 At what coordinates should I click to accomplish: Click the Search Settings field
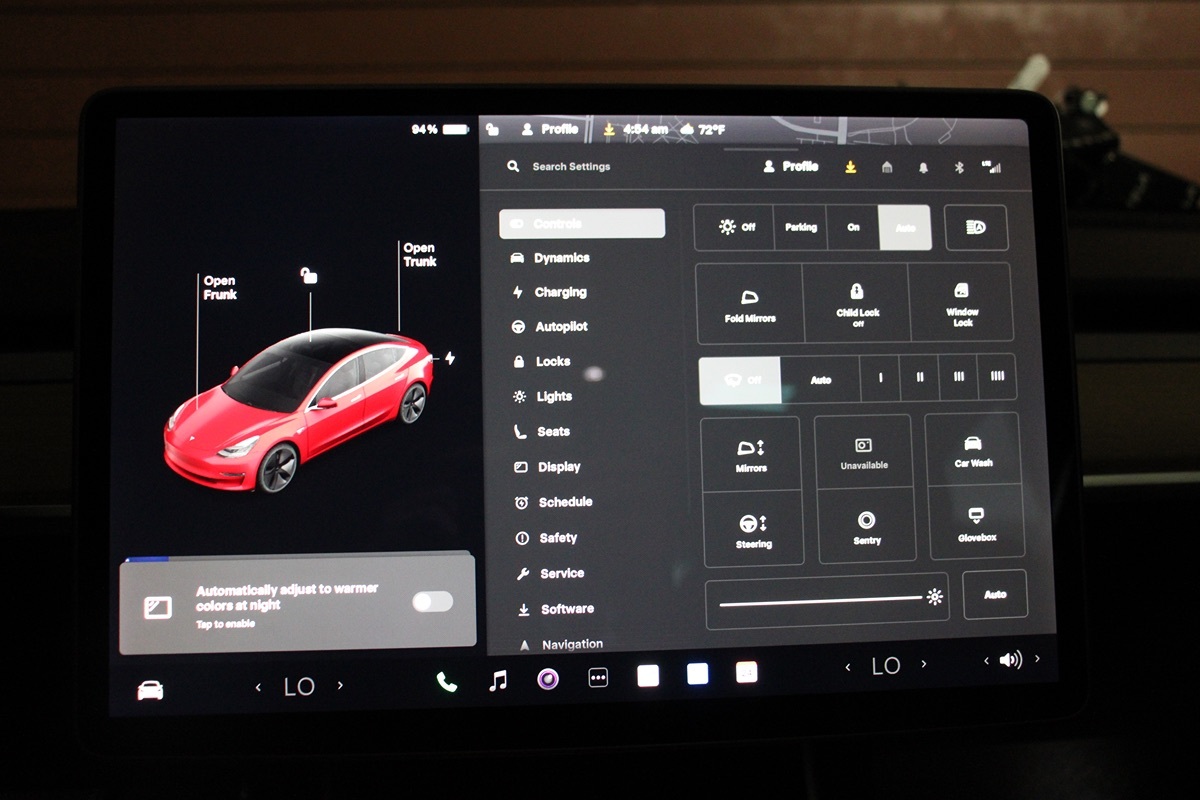click(x=571, y=167)
